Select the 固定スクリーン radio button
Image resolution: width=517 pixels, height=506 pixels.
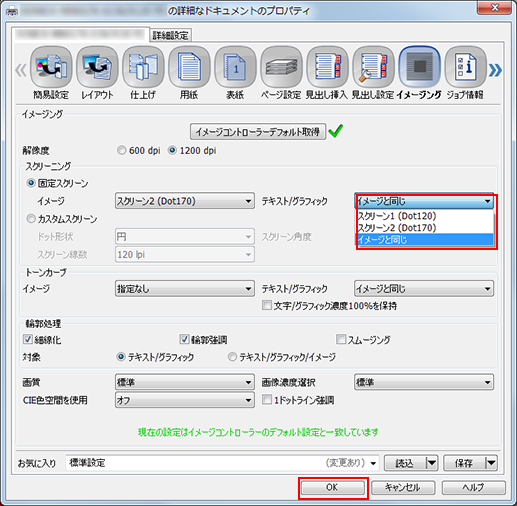[57, 183]
